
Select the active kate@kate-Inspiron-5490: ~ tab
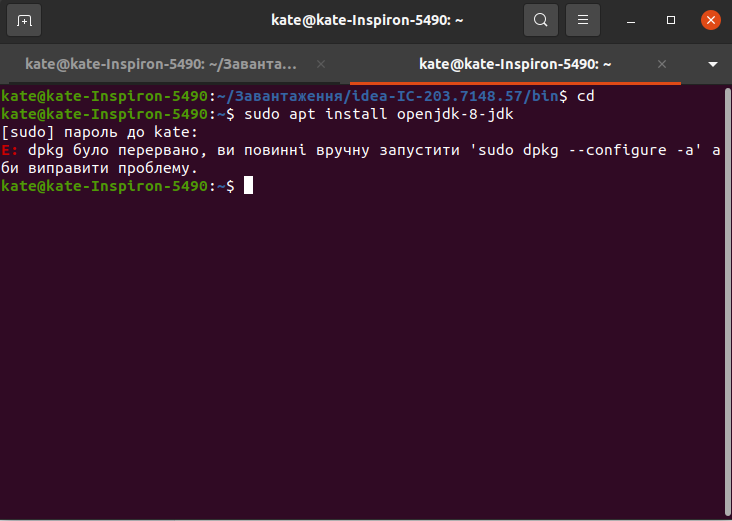click(515, 64)
